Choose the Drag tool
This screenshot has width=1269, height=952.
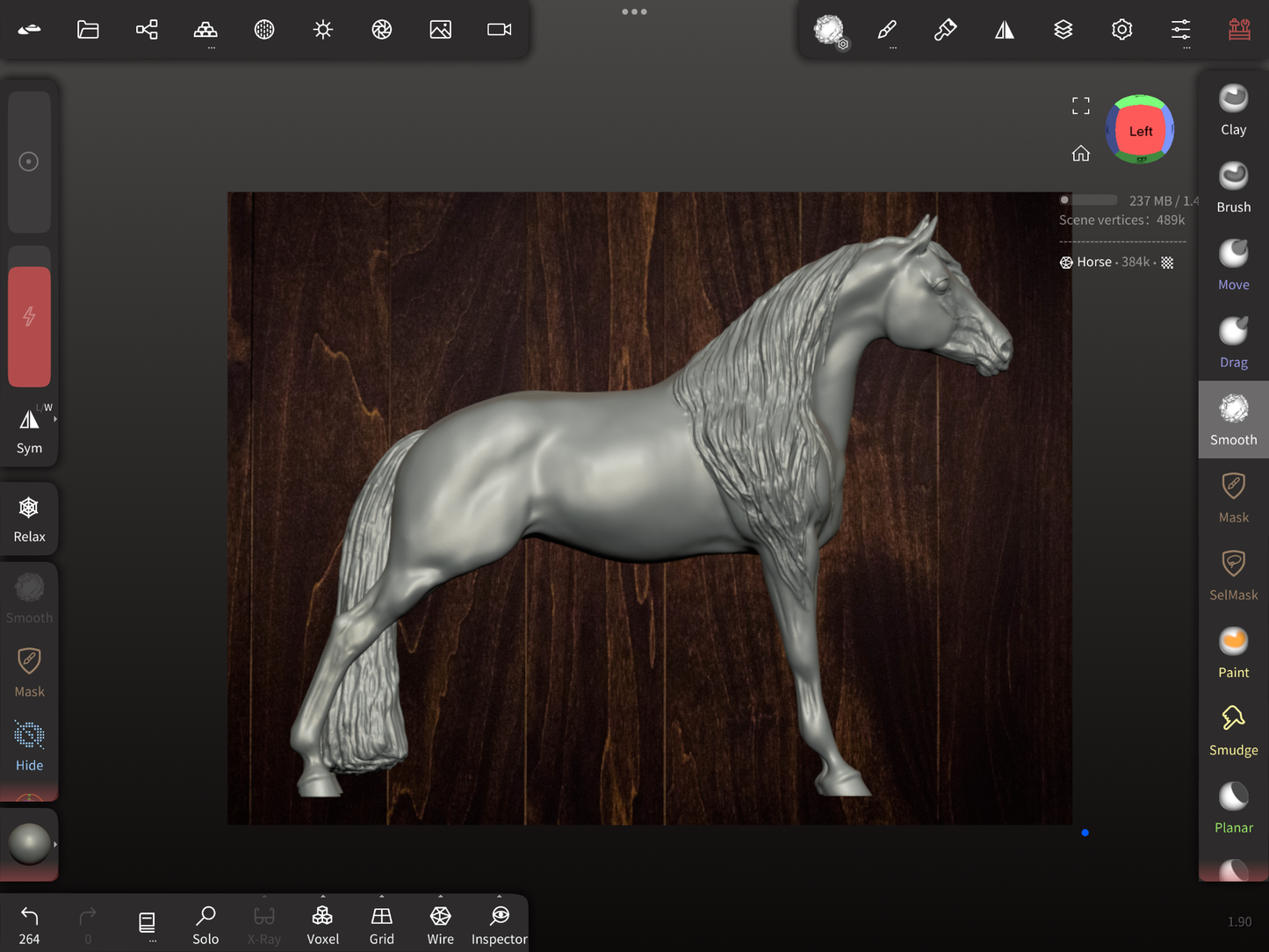pos(1233,342)
